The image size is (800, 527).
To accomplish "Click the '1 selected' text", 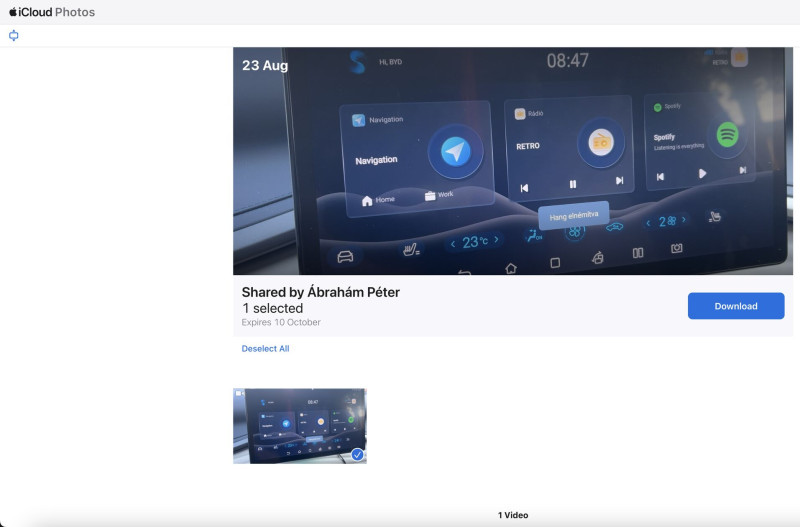I will coord(272,308).
